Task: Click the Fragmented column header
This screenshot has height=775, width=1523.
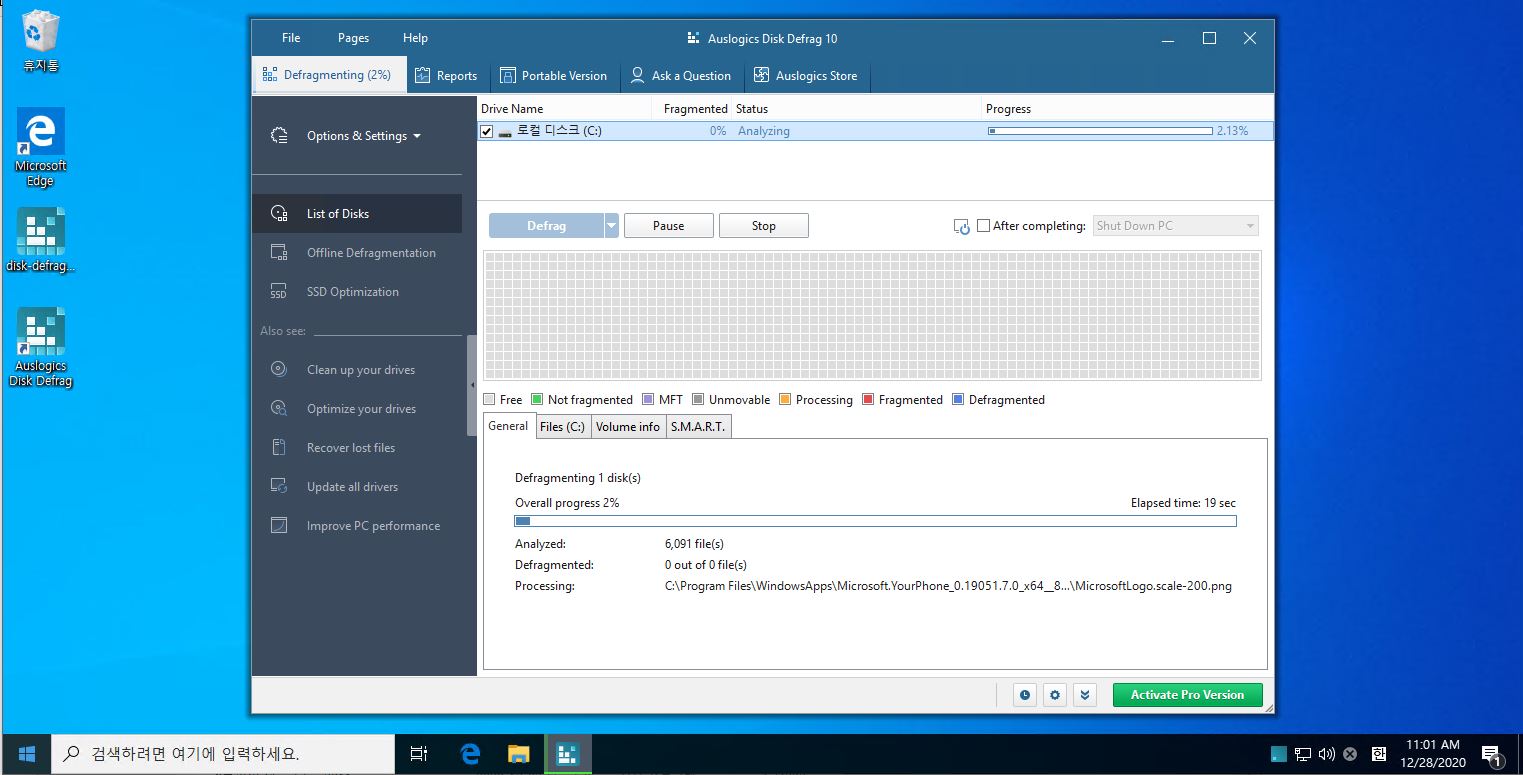Action: pos(693,108)
